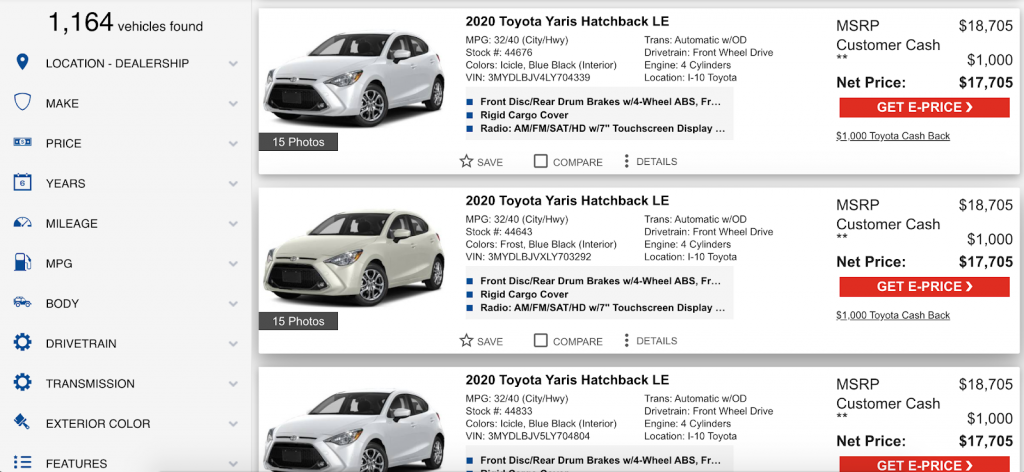
Task: Open Details menu for first Yaris listing
Action: (651, 161)
